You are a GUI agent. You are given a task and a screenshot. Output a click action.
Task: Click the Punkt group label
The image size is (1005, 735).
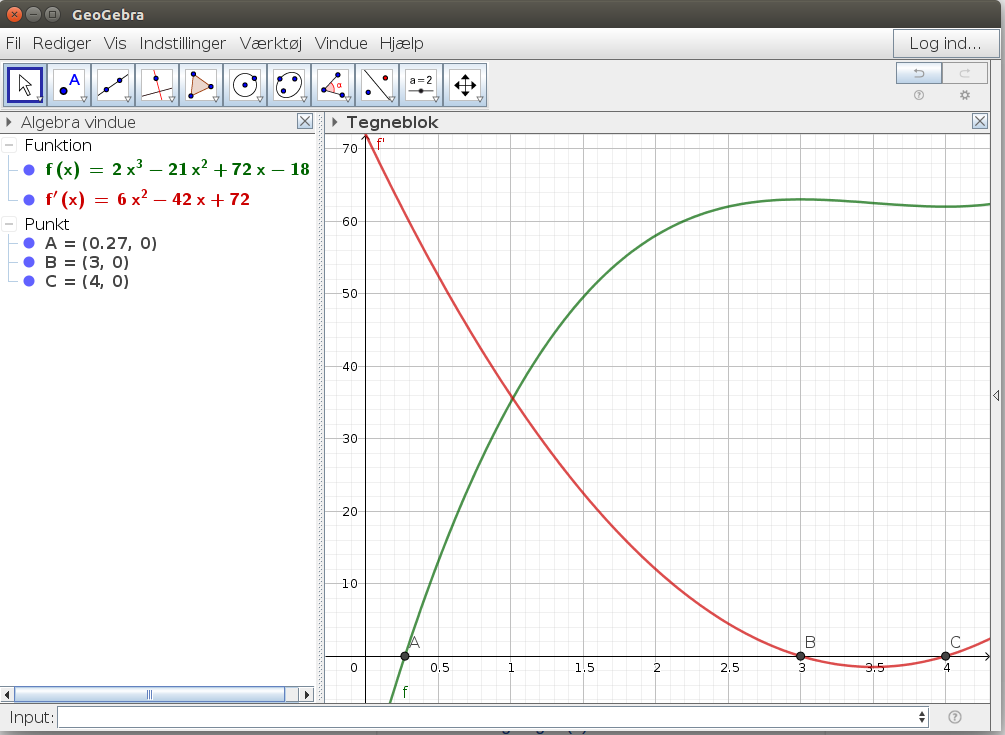click(47, 224)
